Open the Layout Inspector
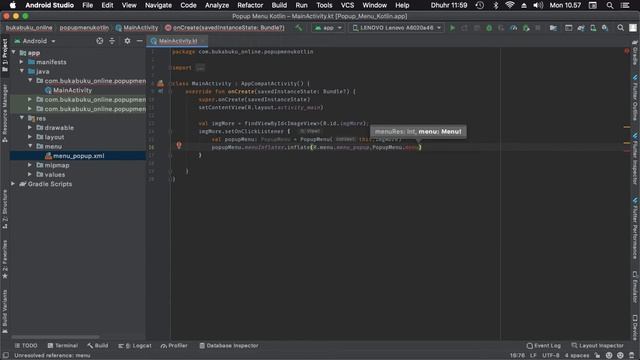The image size is (640, 360). [597, 346]
